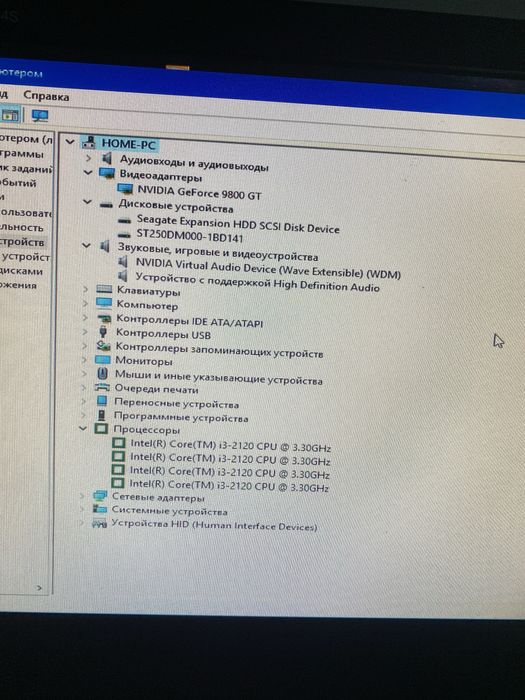Viewport: 525px width, 700px height.
Task: Click the Клавиатуры keyboard icon
Action: [x=104, y=290]
